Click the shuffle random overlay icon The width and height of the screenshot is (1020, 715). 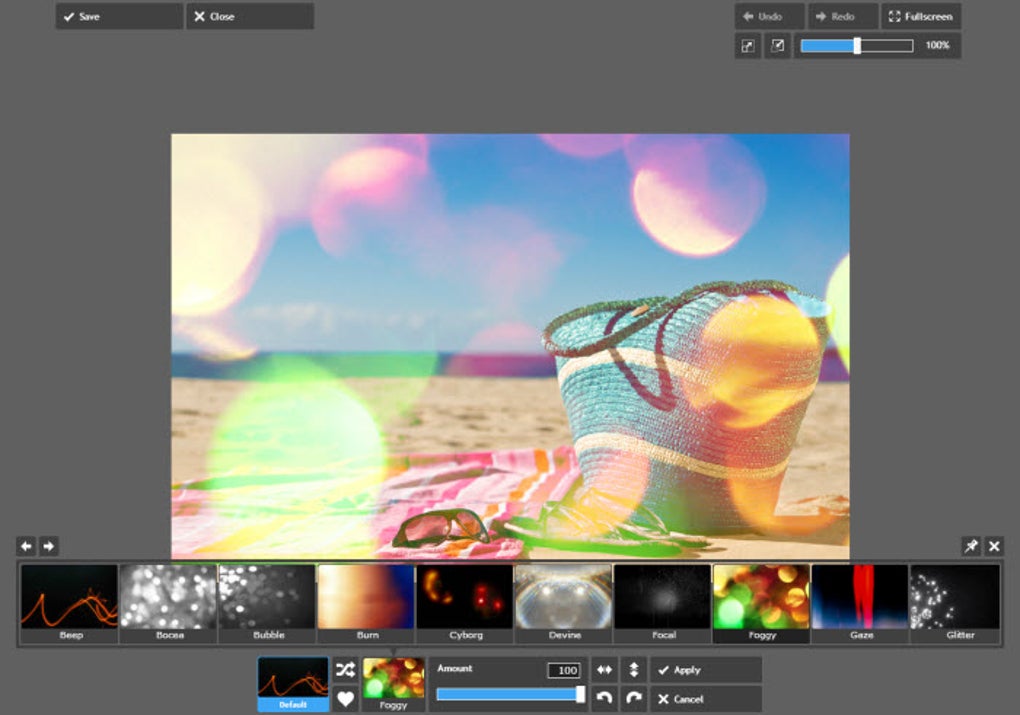click(x=345, y=670)
